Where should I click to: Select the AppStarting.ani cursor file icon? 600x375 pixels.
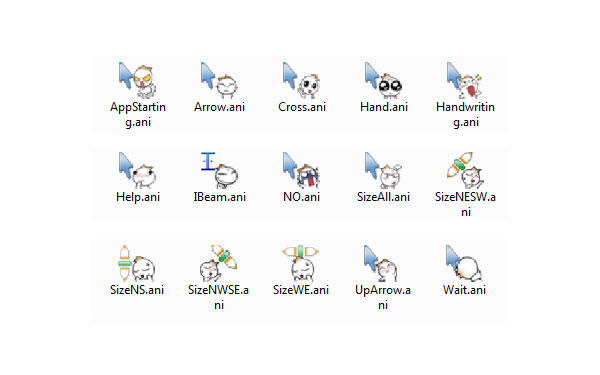coord(138,80)
